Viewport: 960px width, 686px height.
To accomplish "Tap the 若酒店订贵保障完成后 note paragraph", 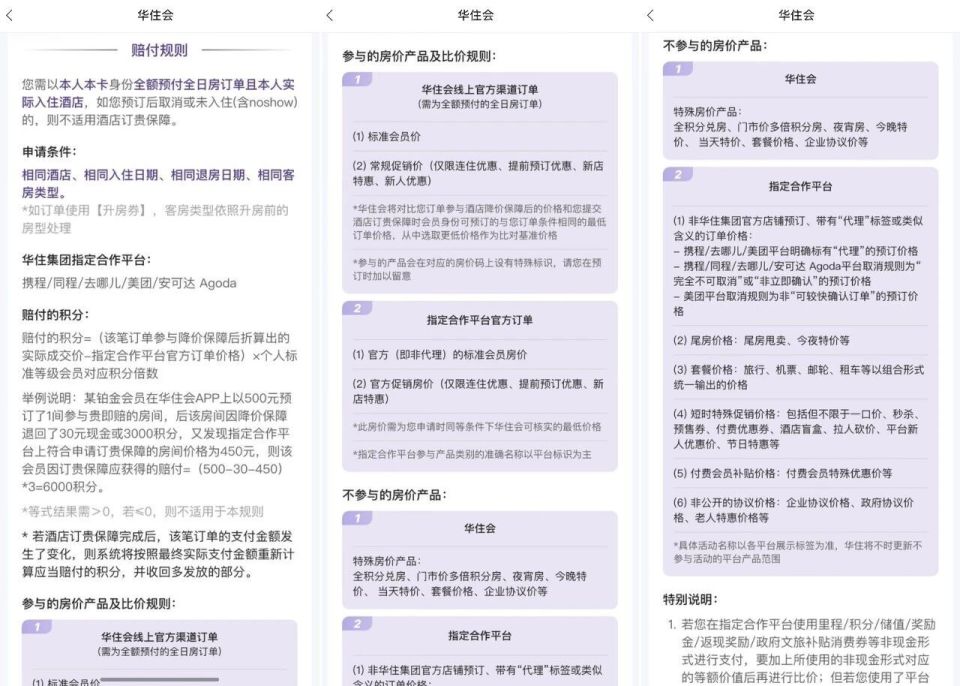I will pos(158,554).
